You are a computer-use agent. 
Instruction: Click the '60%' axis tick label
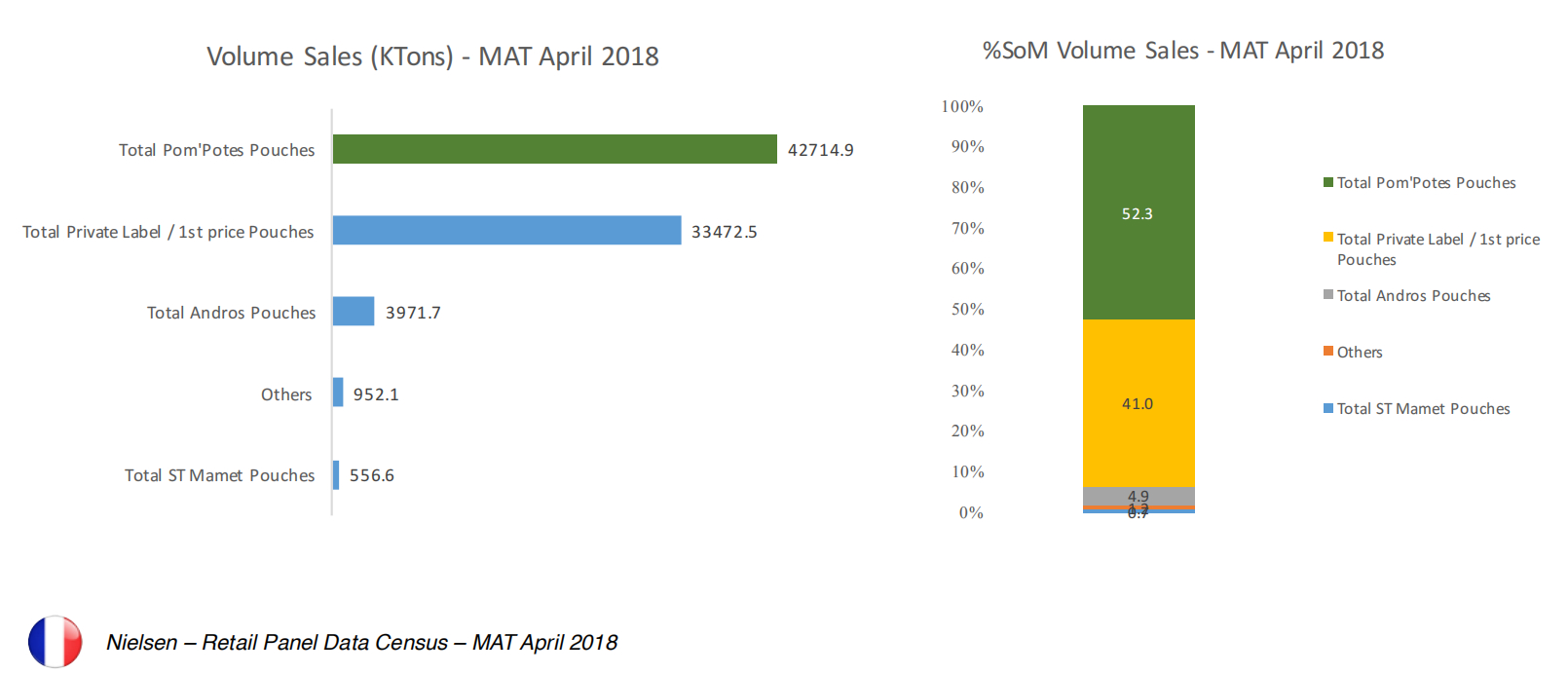pyautogui.click(x=968, y=268)
